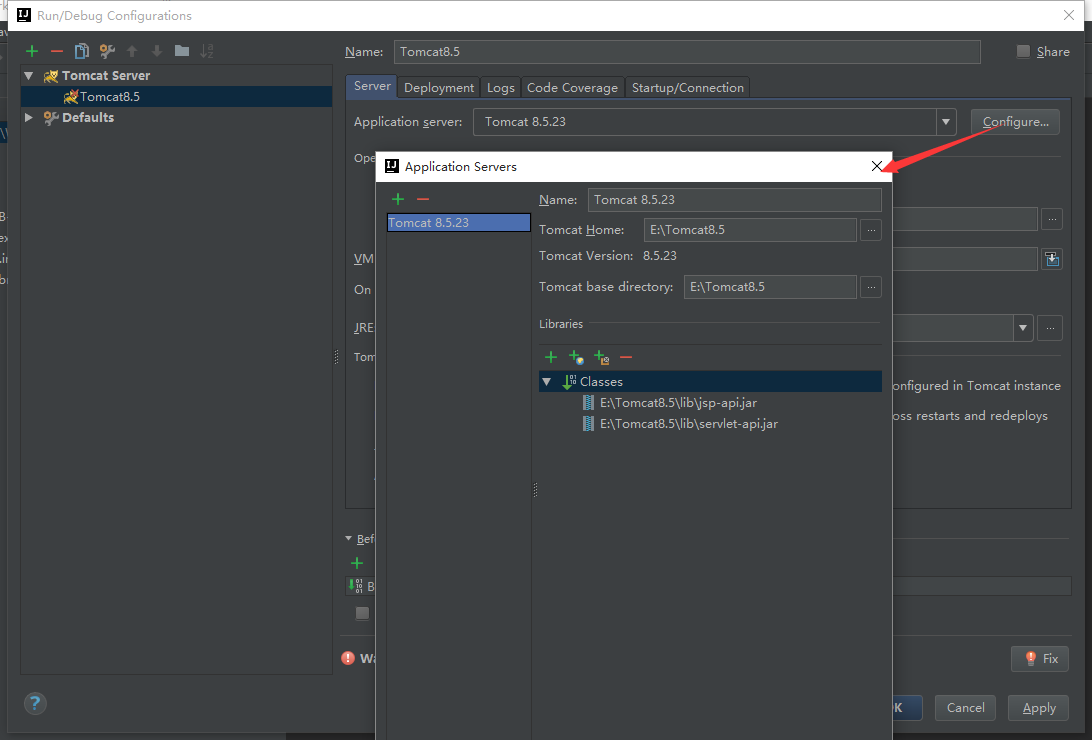Switch to the Deployment tab
Screen dimensions: 1092x740
439,88
